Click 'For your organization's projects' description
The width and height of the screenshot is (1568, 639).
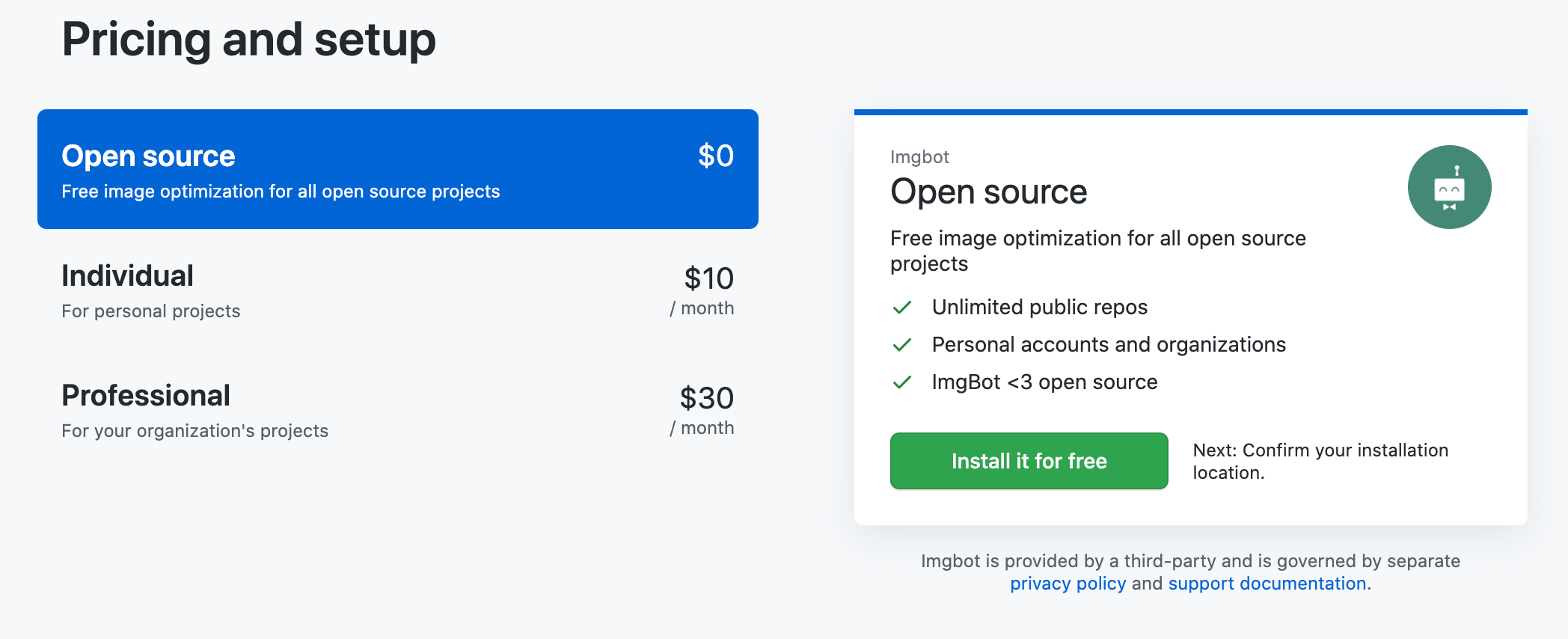[195, 431]
